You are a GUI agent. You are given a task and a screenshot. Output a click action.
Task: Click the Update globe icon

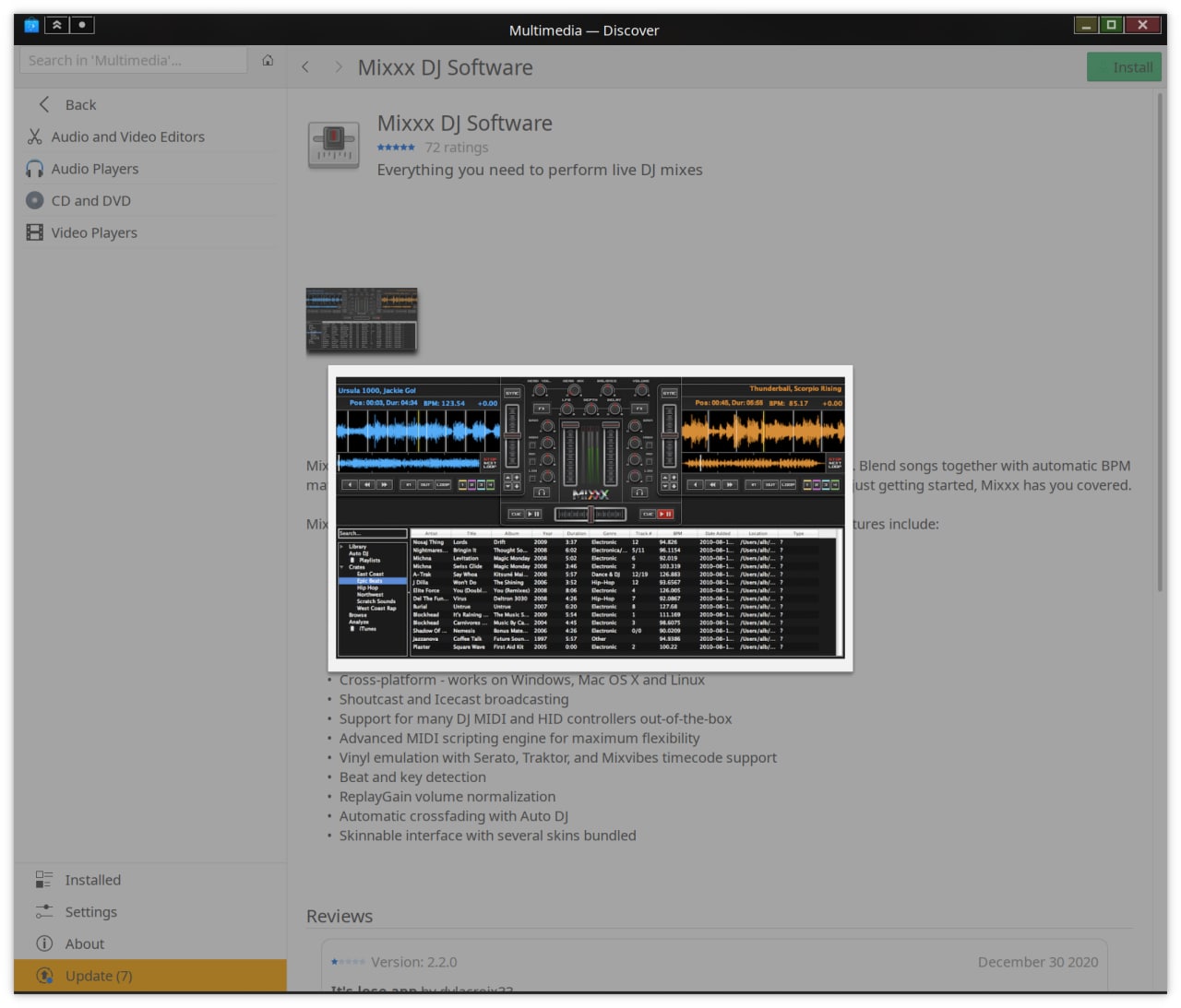(x=43, y=976)
